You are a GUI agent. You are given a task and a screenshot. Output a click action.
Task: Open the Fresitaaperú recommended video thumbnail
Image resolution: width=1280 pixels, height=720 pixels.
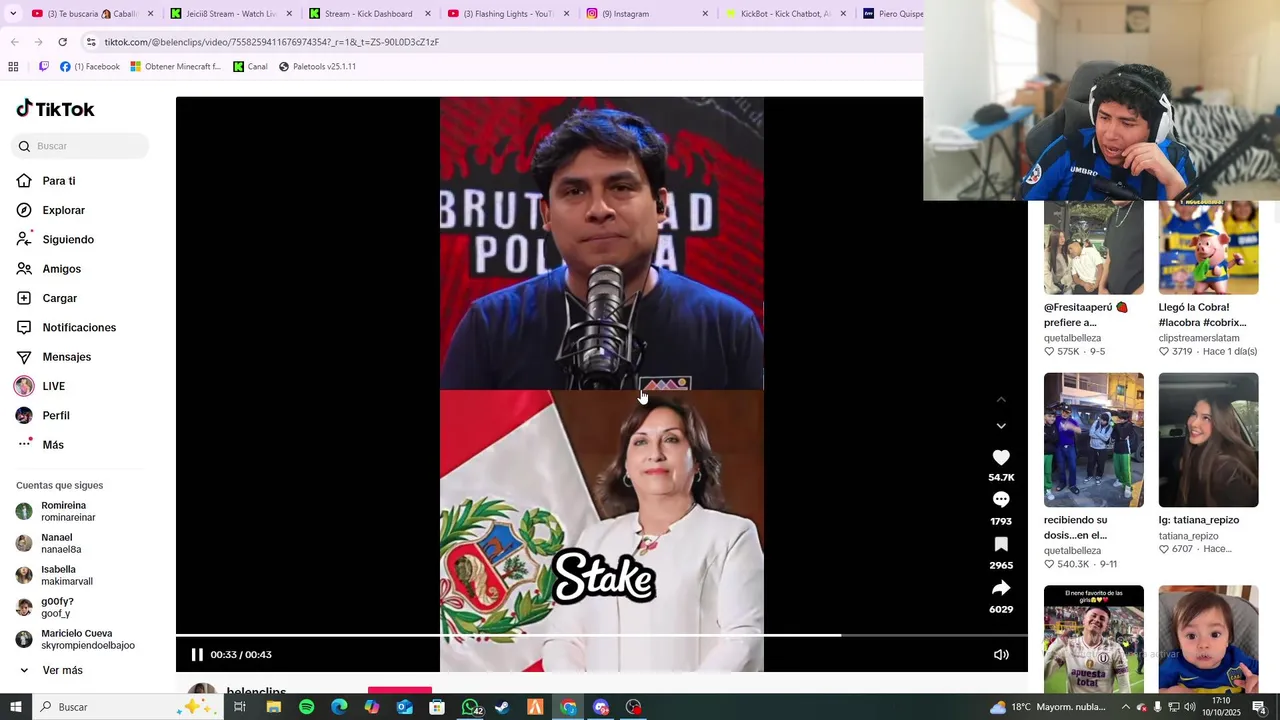coord(1094,248)
